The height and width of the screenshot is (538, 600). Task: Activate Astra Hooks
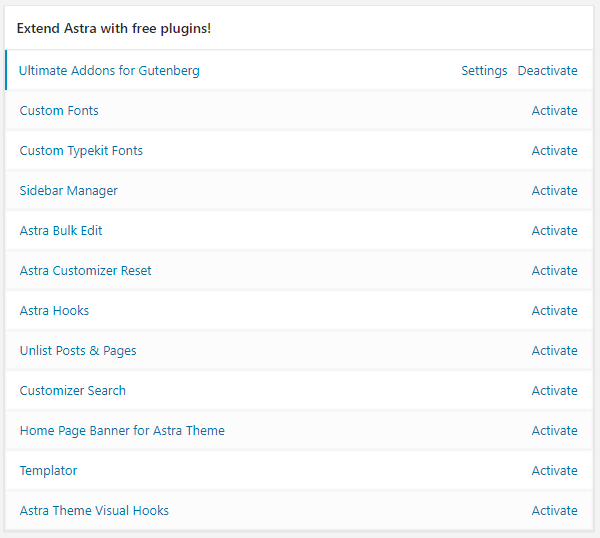pos(554,310)
